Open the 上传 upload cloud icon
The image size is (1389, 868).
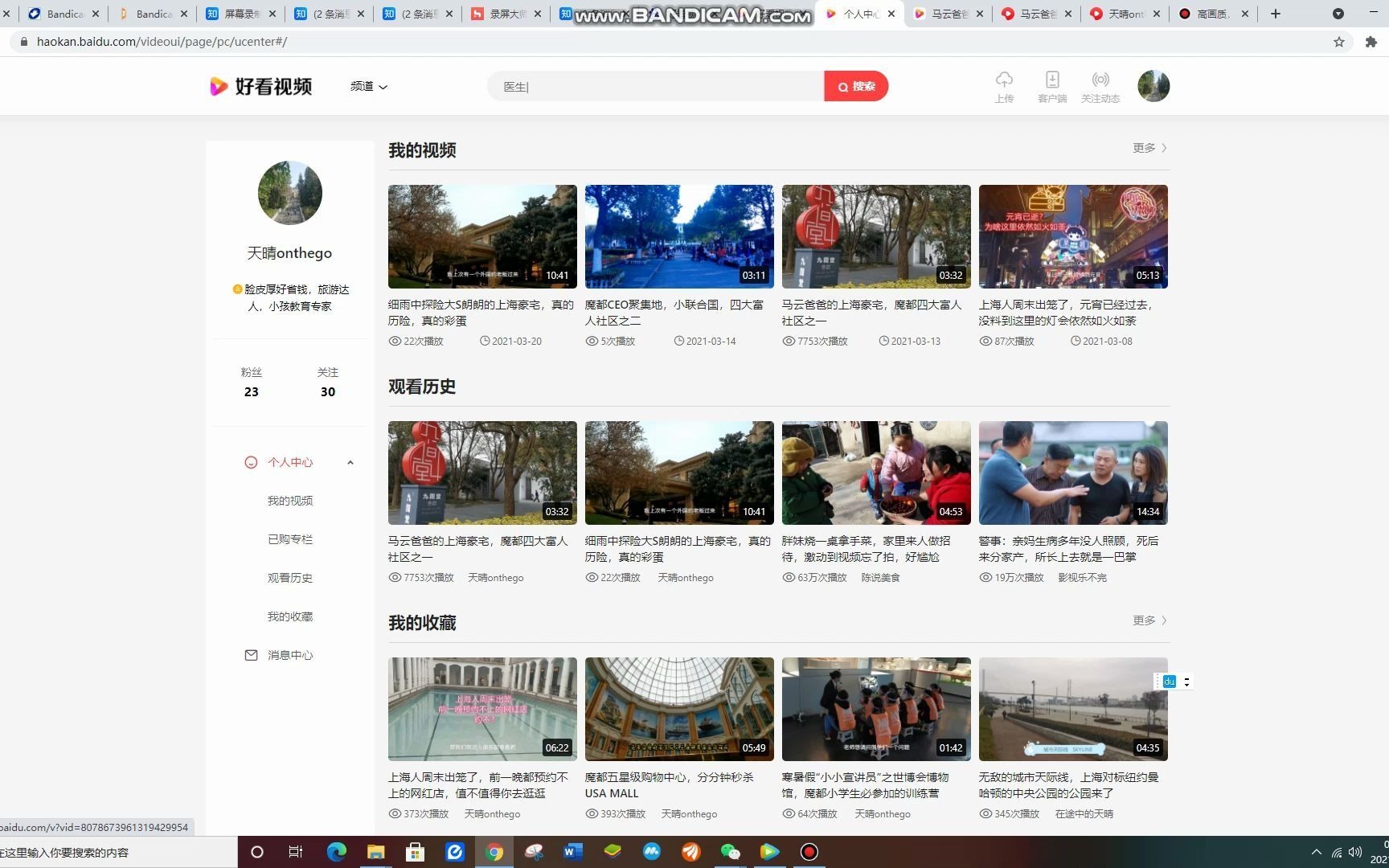1004,87
